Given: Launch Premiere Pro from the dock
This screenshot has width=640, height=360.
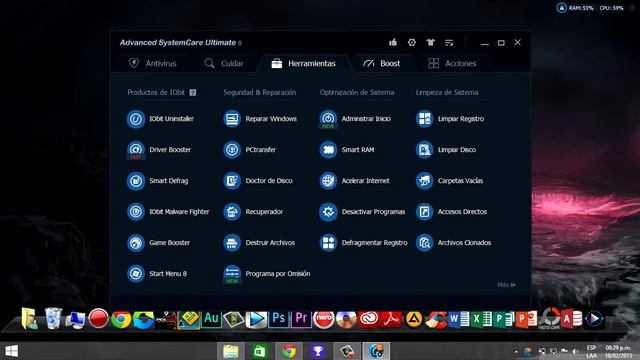Looking at the screenshot, I should [301, 319].
